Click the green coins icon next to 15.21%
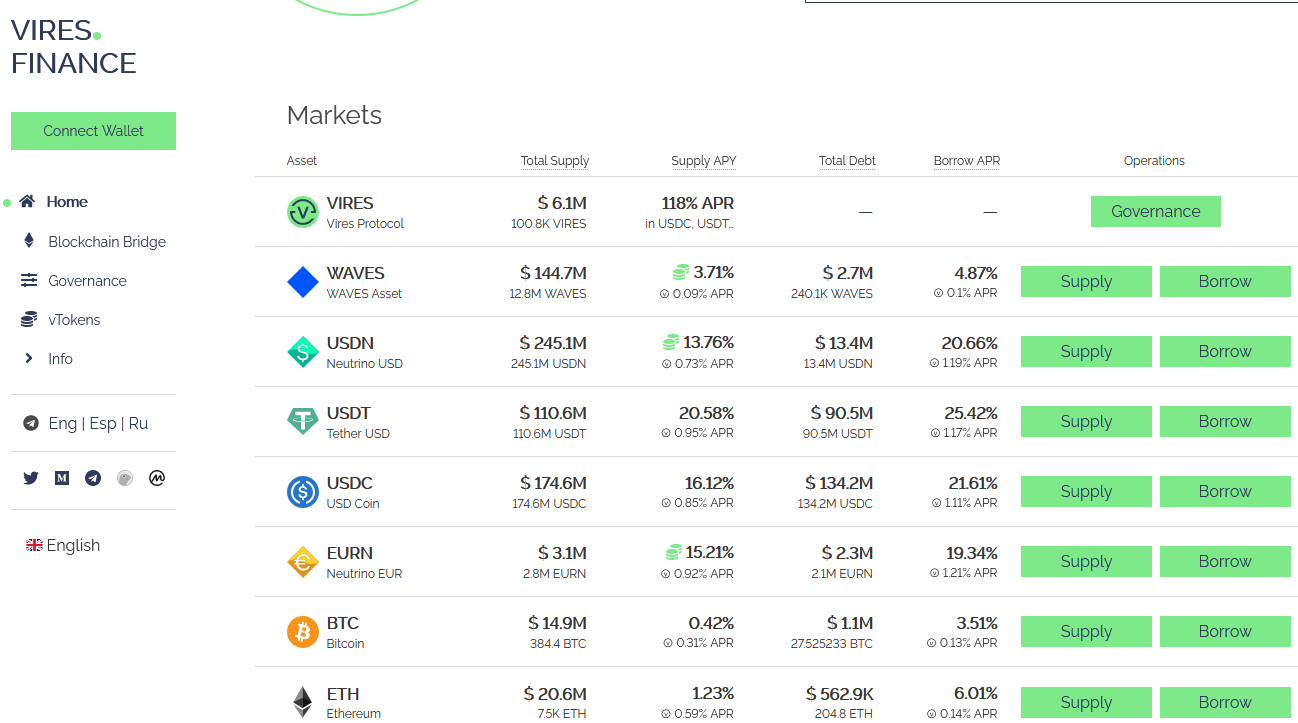The height and width of the screenshot is (723, 1298). [674, 552]
